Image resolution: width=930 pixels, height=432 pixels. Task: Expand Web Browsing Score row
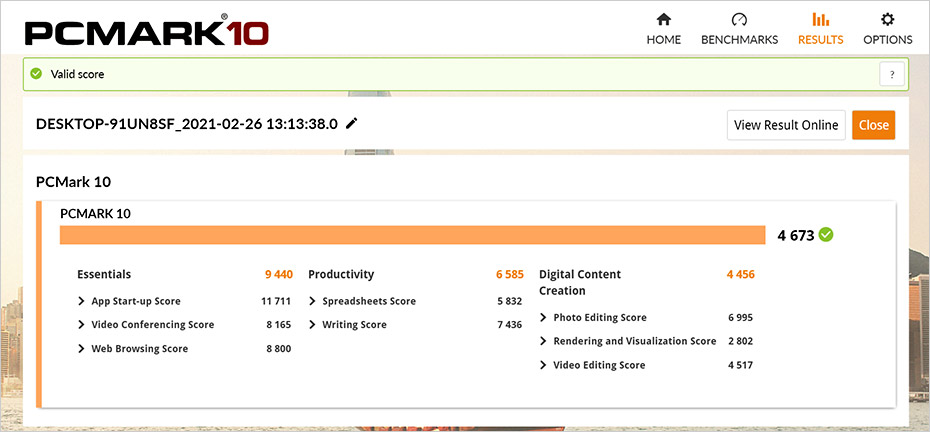point(81,348)
